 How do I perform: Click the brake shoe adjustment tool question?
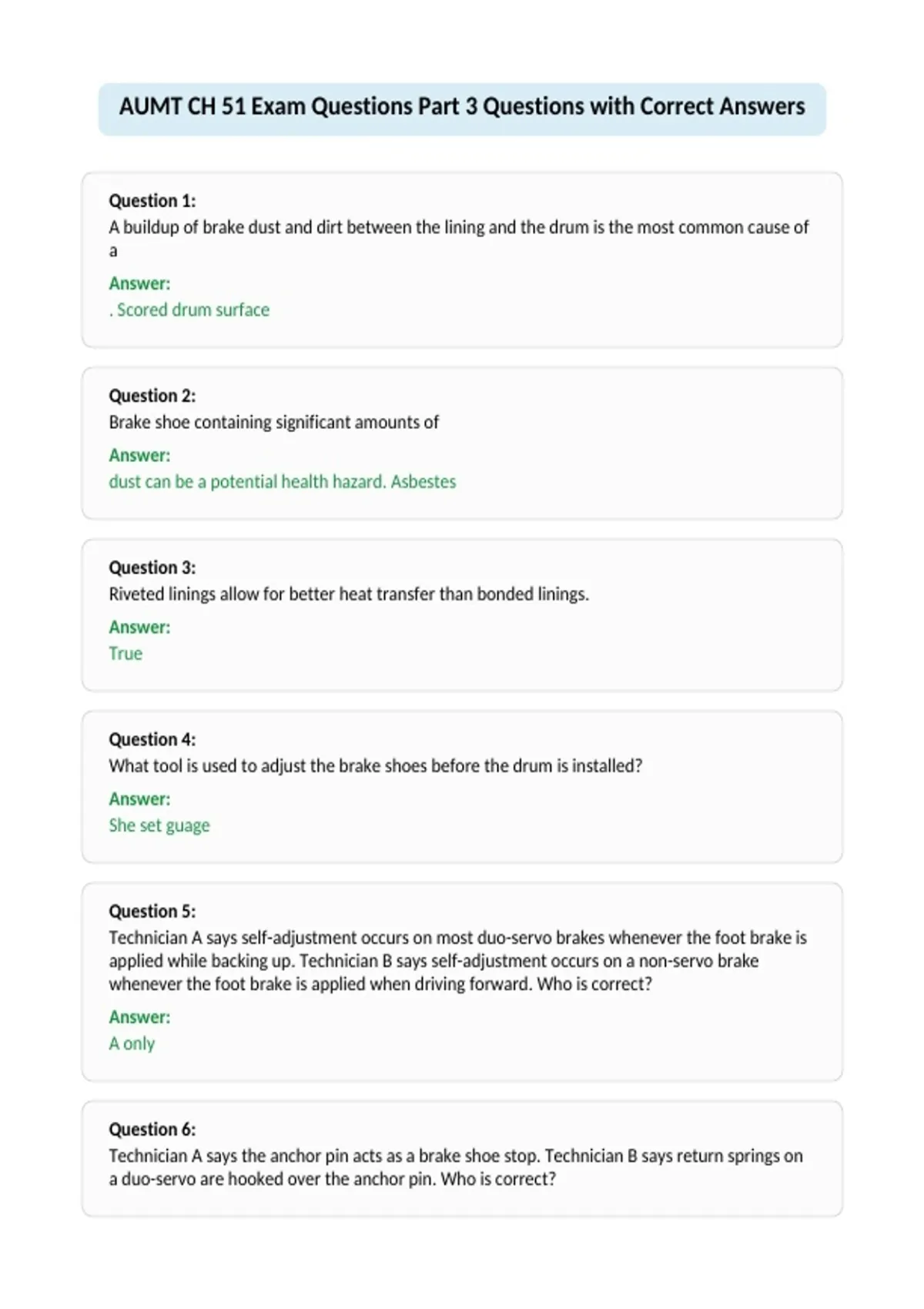point(376,765)
